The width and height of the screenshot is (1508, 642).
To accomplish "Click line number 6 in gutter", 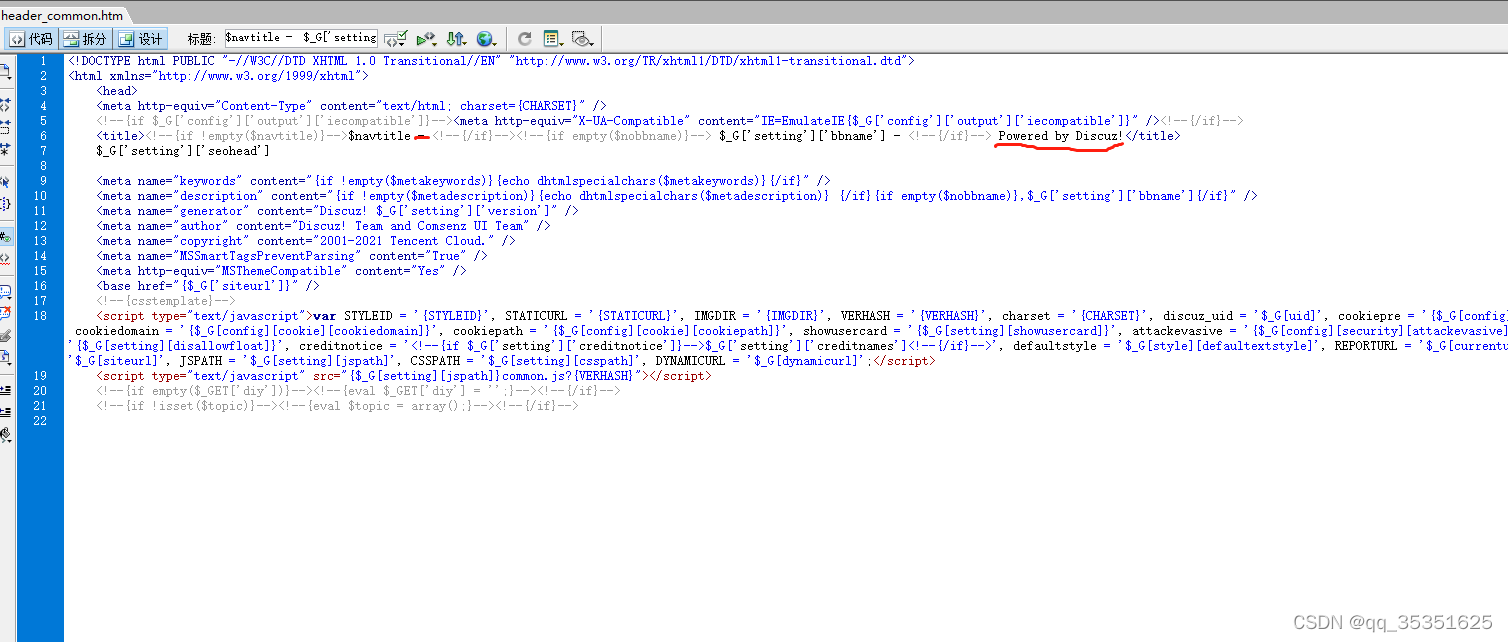I will (x=43, y=136).
